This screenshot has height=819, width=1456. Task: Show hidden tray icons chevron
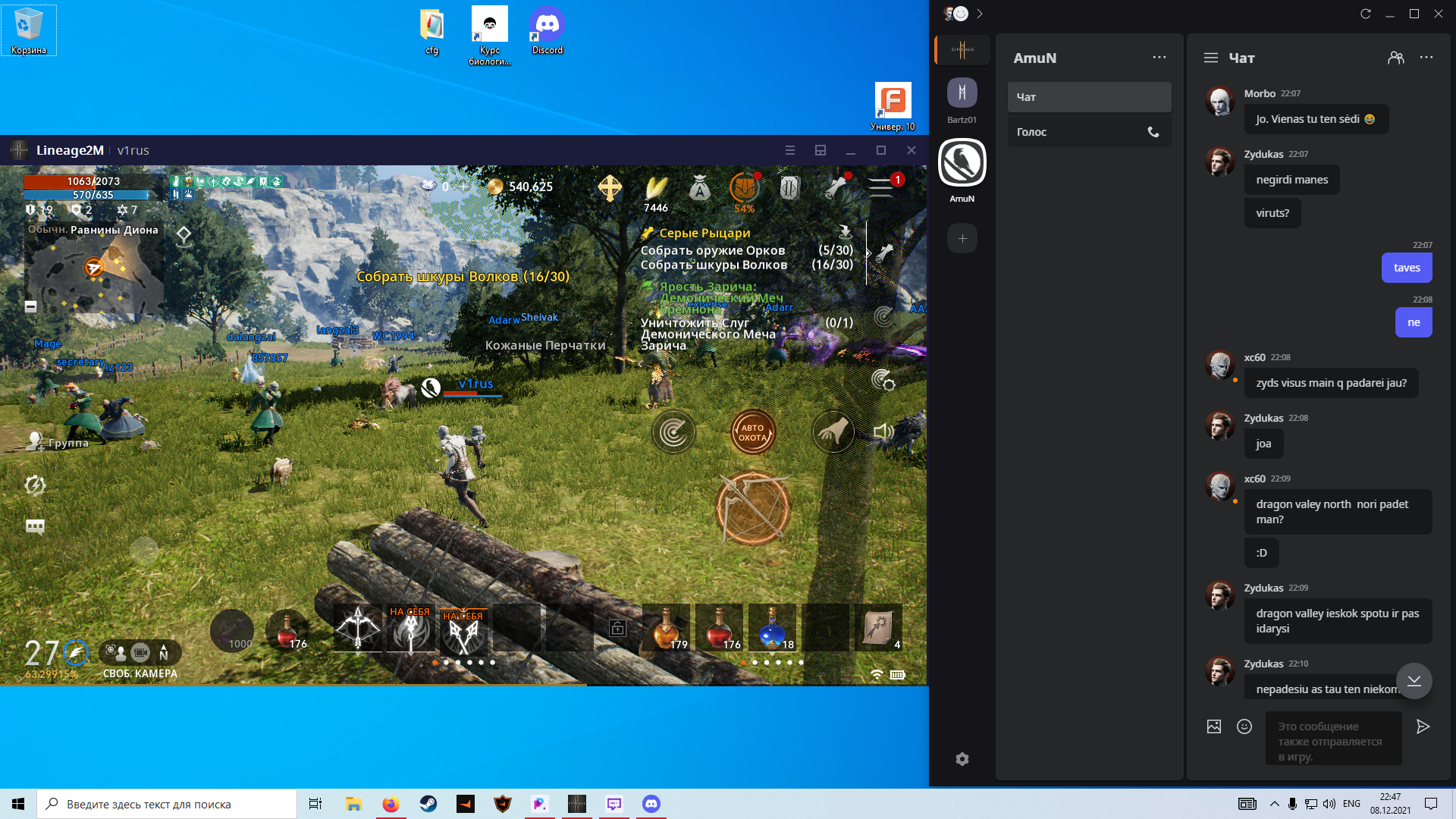click(x=1274, y=804)
